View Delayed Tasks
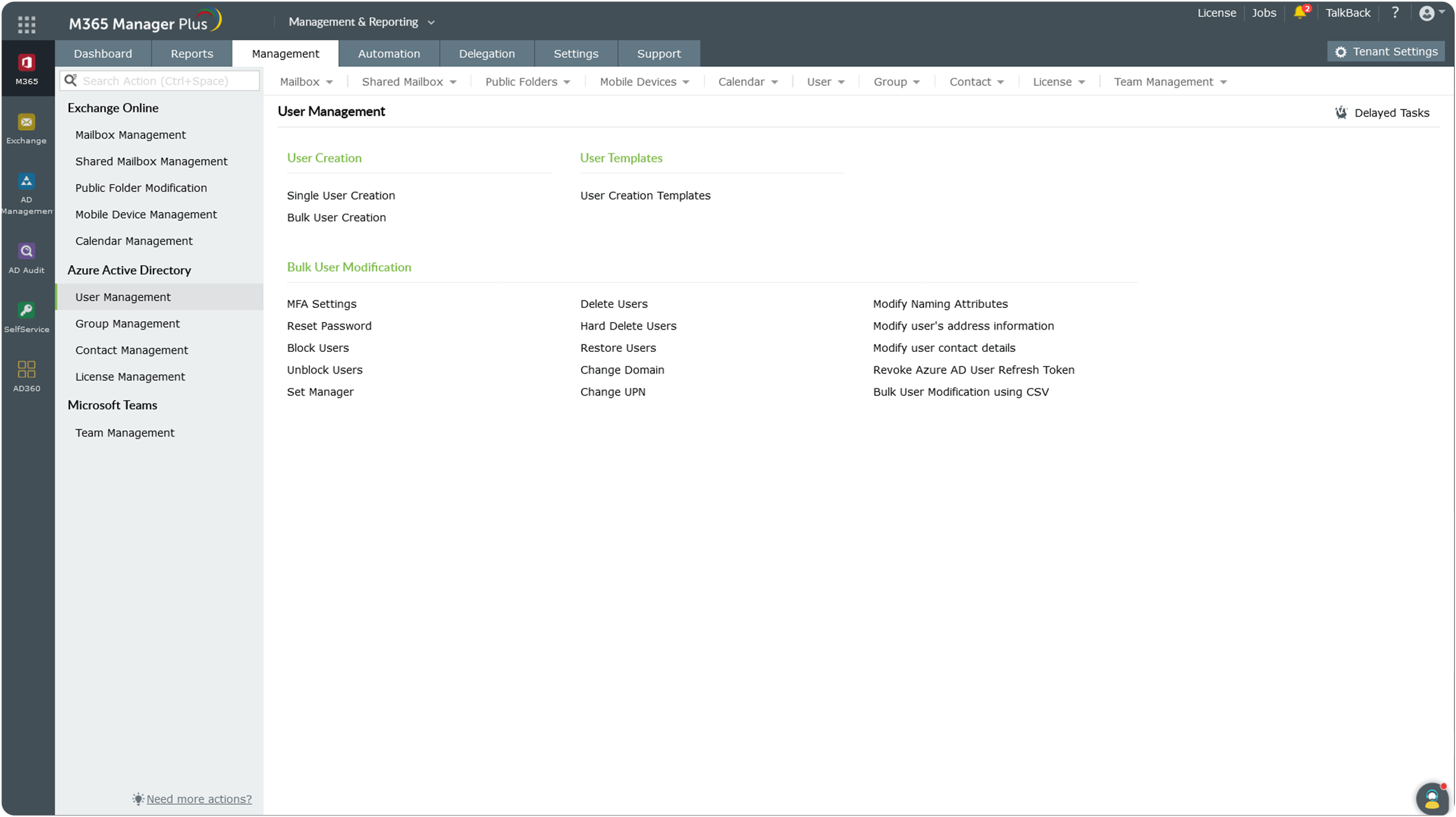Viewport: 1456px width, 817px height. (1384, 113)
